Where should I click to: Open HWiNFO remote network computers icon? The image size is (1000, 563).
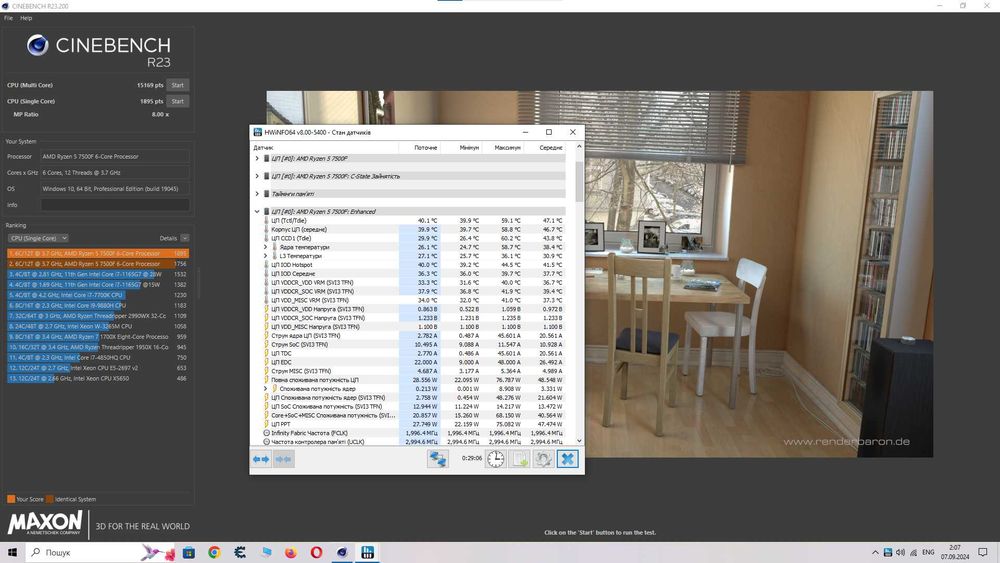click(x=438, y=459)
